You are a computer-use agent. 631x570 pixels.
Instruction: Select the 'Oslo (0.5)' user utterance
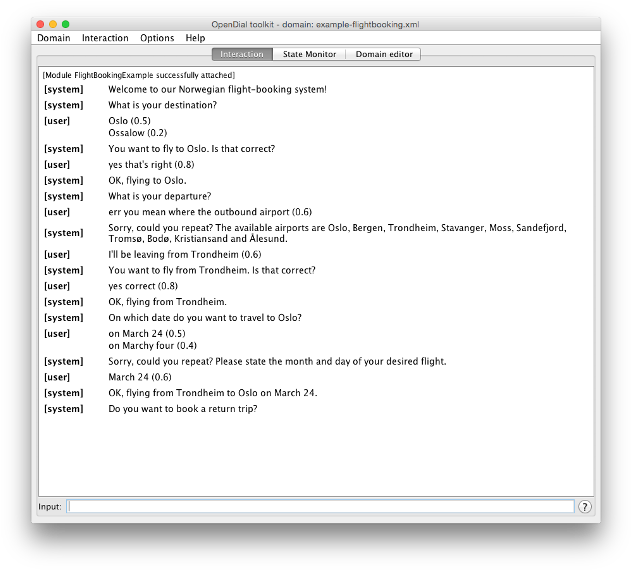[131, 121]
